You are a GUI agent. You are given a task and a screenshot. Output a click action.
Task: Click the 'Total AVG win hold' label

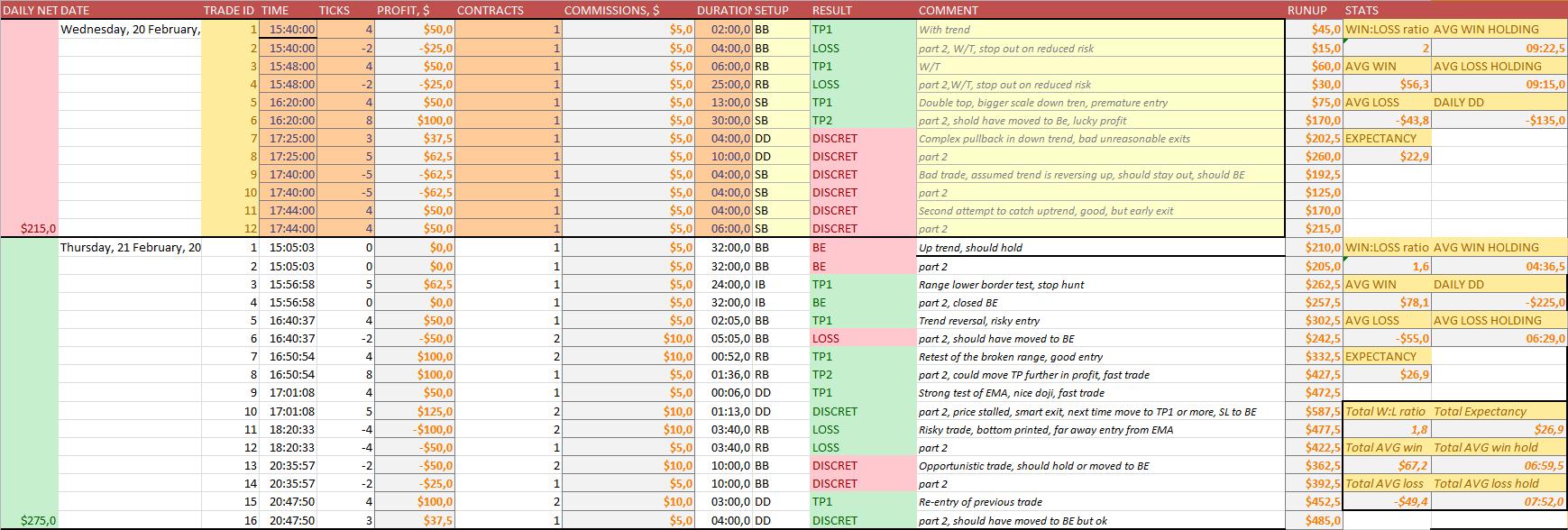pyautogui.click(x=1499, y=447)
